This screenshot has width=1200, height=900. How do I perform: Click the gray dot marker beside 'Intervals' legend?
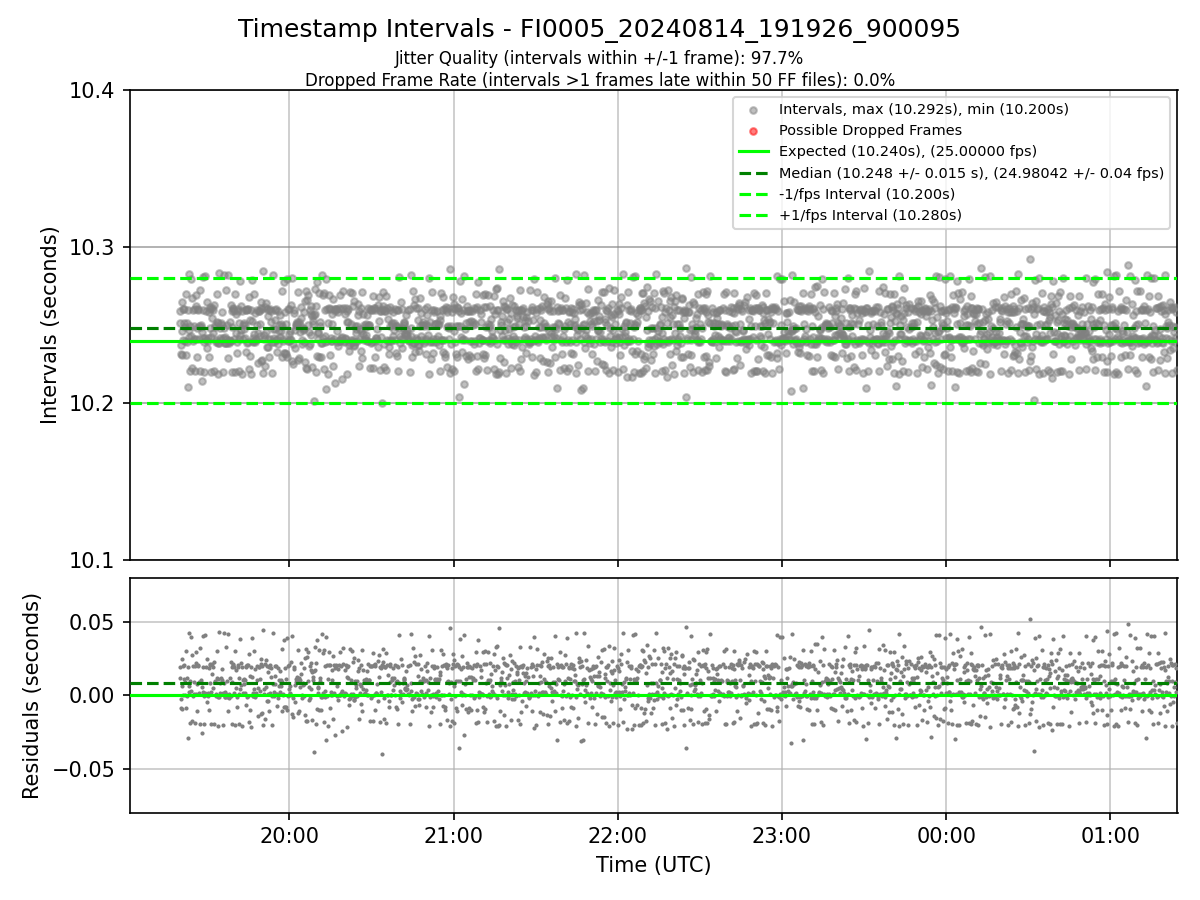(754, 110)
